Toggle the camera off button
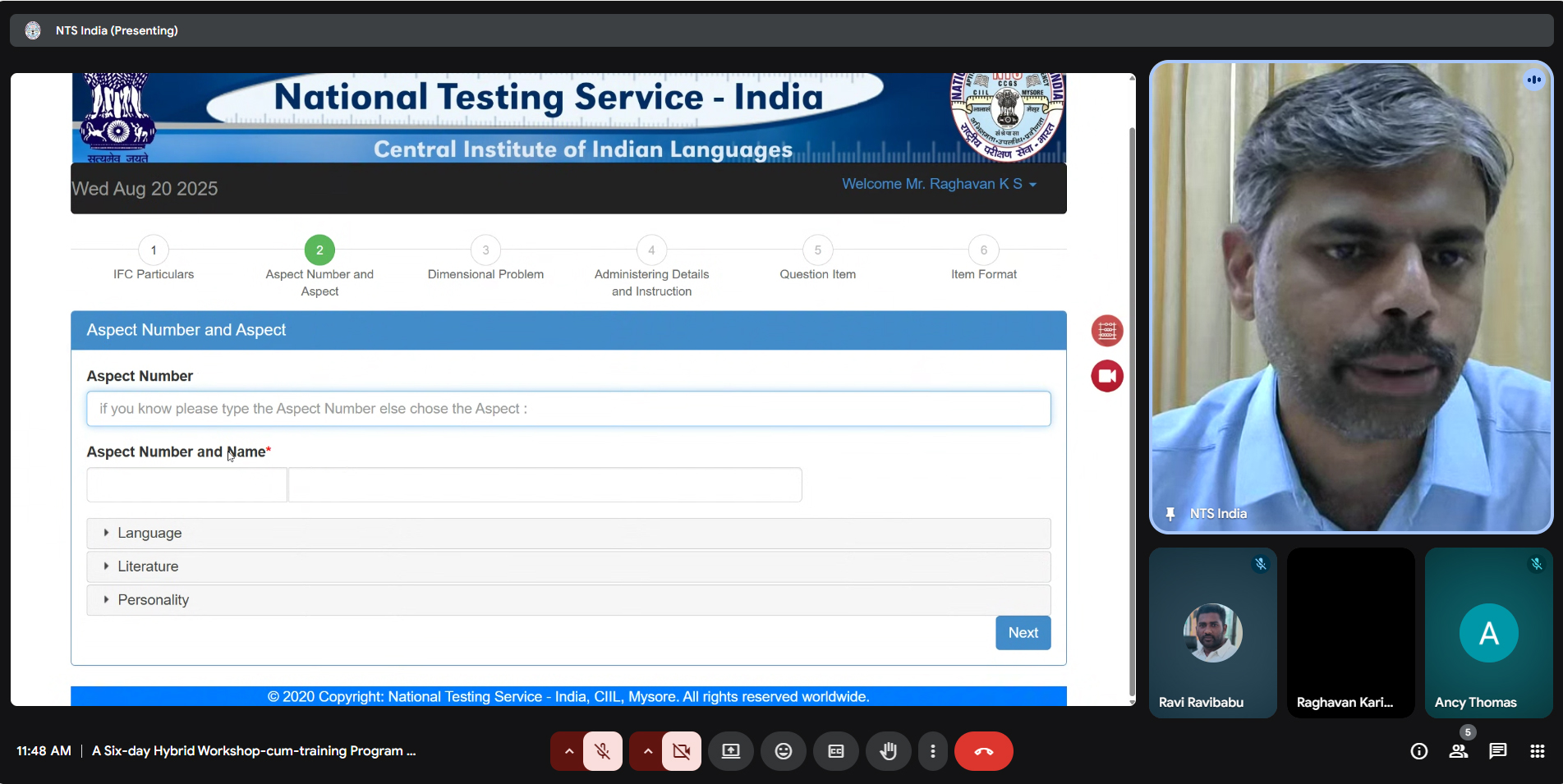Viewport: 1563px width, 784px height. [x=681, y=751]
